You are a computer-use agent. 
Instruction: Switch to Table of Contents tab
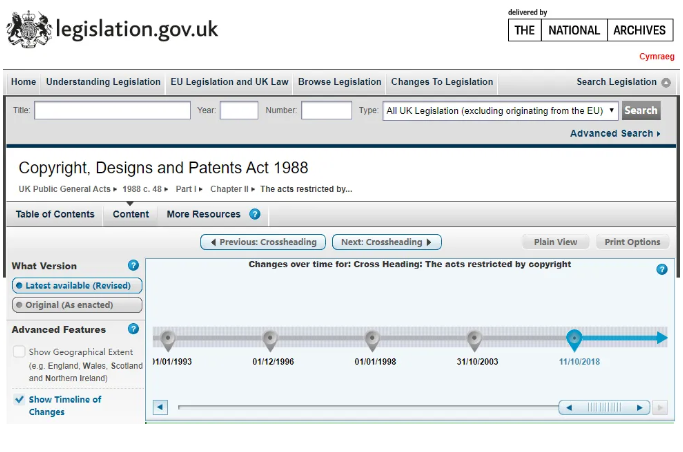55,214
